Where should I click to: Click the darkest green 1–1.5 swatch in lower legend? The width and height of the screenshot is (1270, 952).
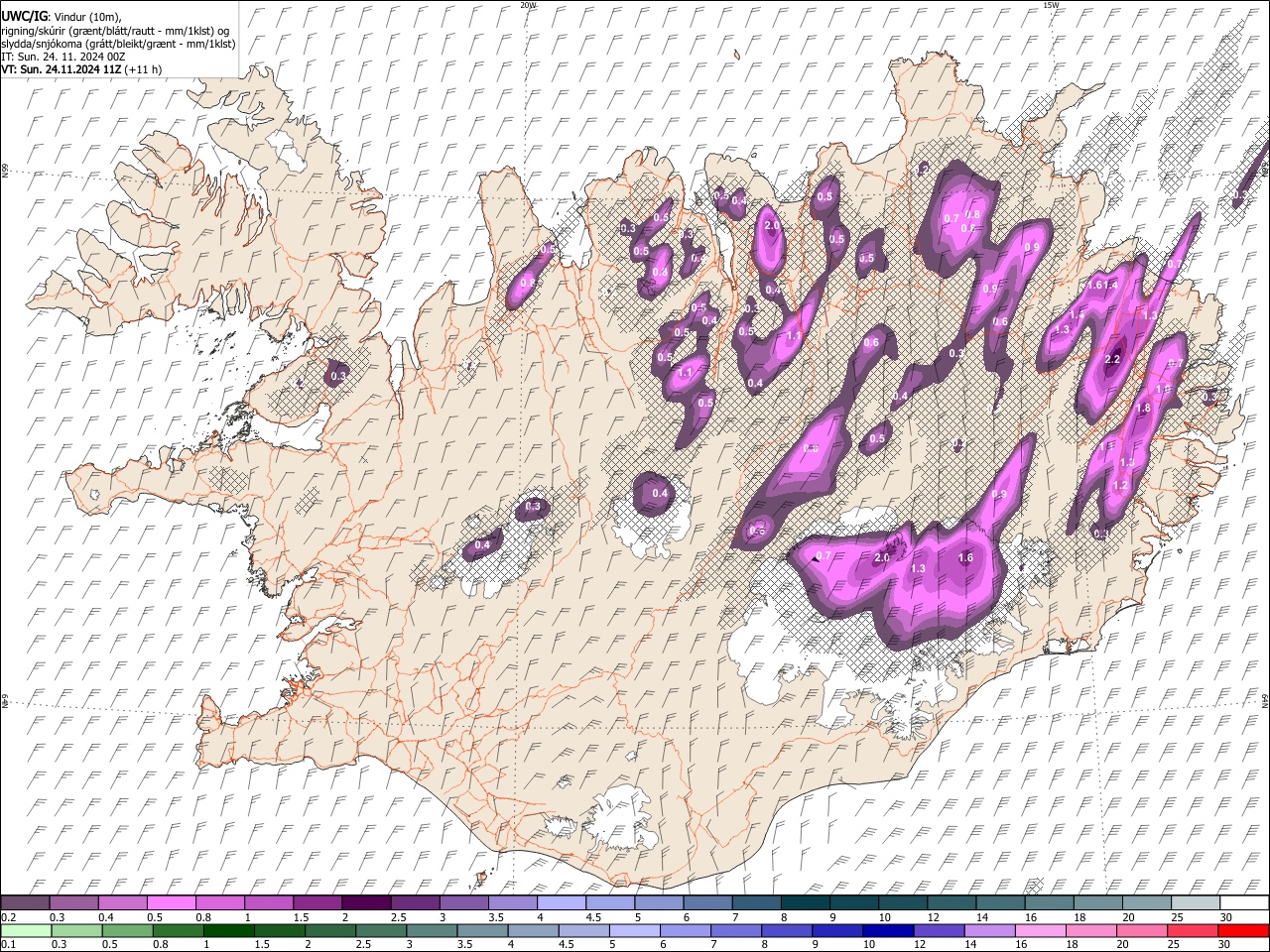click(228, 931)
